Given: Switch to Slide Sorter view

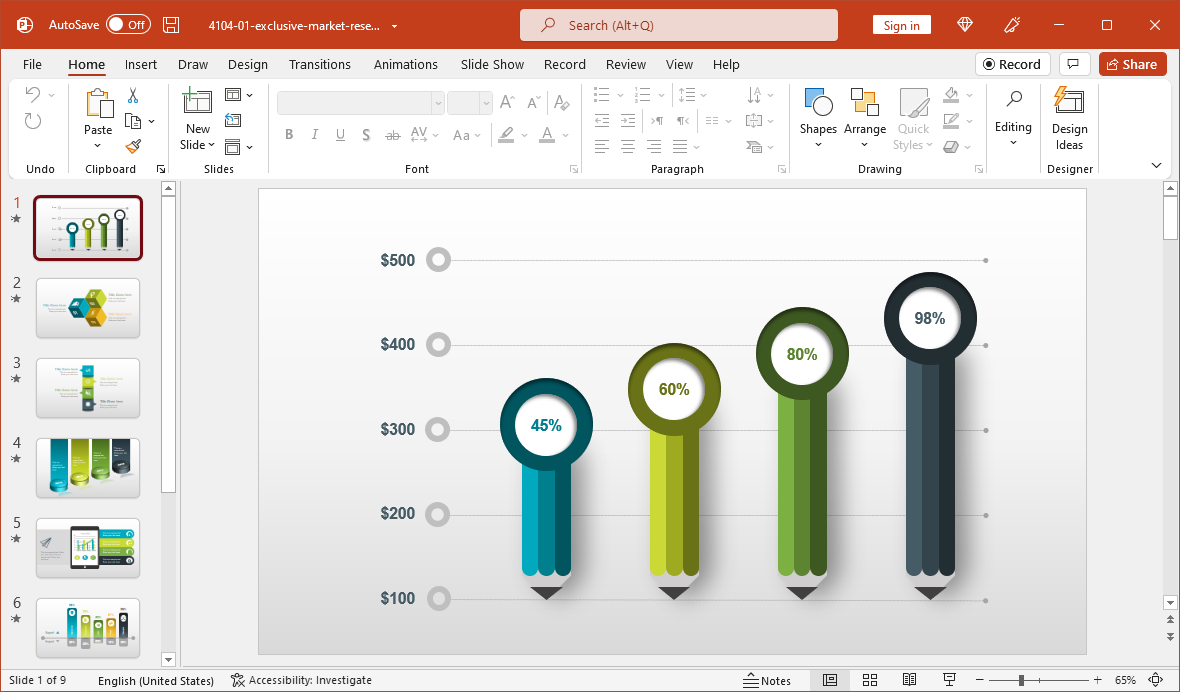Looking at the screenshot, I should point(869,680).
